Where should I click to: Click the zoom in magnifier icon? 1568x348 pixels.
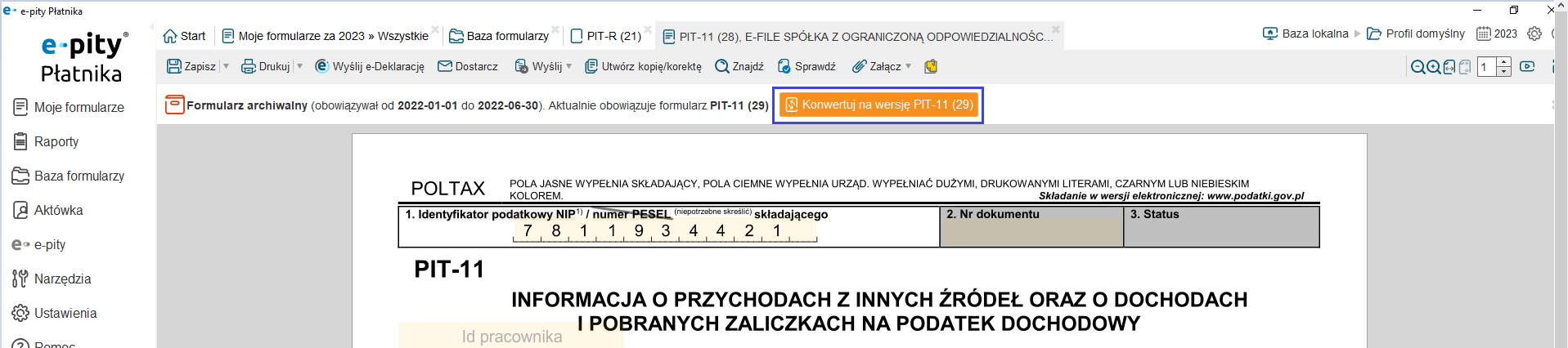1434,67
